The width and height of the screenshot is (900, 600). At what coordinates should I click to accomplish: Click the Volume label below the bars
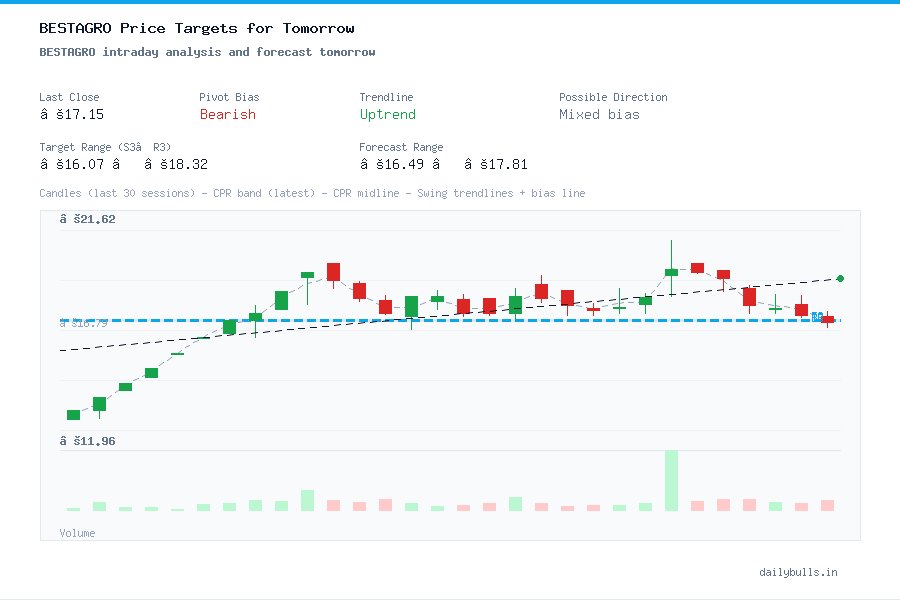(x=77, y=533)
